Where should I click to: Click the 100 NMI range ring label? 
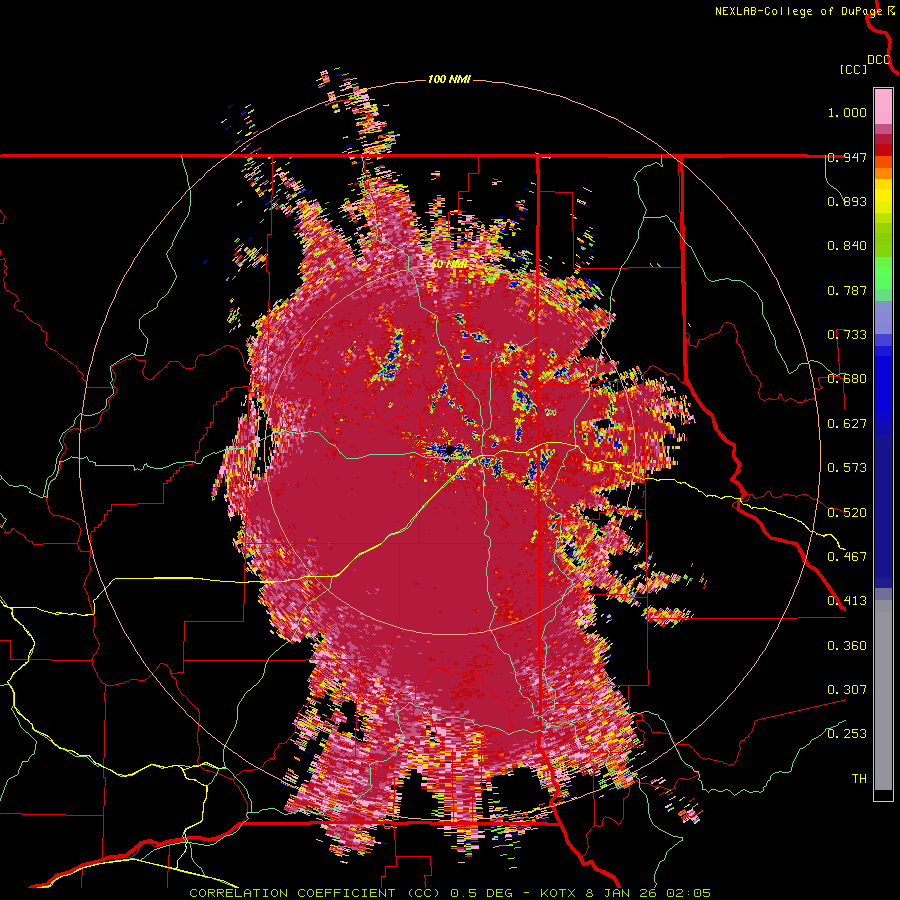pos(449,79)
